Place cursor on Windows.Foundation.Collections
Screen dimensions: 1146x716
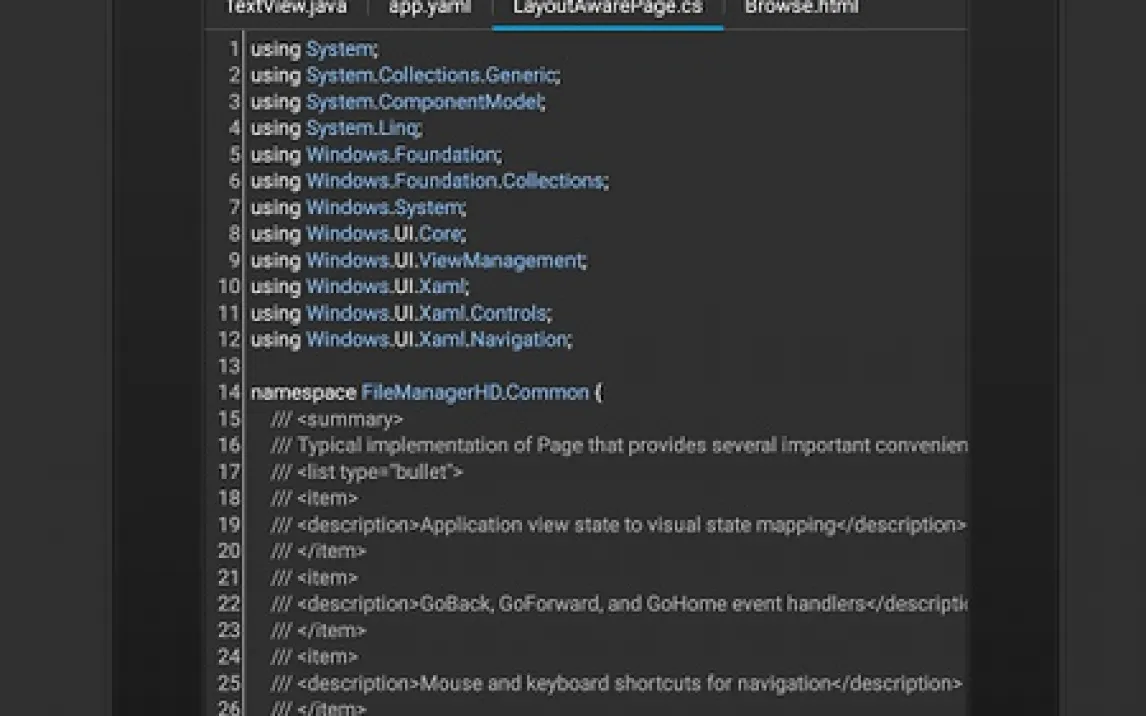click(x=454, y=181)
